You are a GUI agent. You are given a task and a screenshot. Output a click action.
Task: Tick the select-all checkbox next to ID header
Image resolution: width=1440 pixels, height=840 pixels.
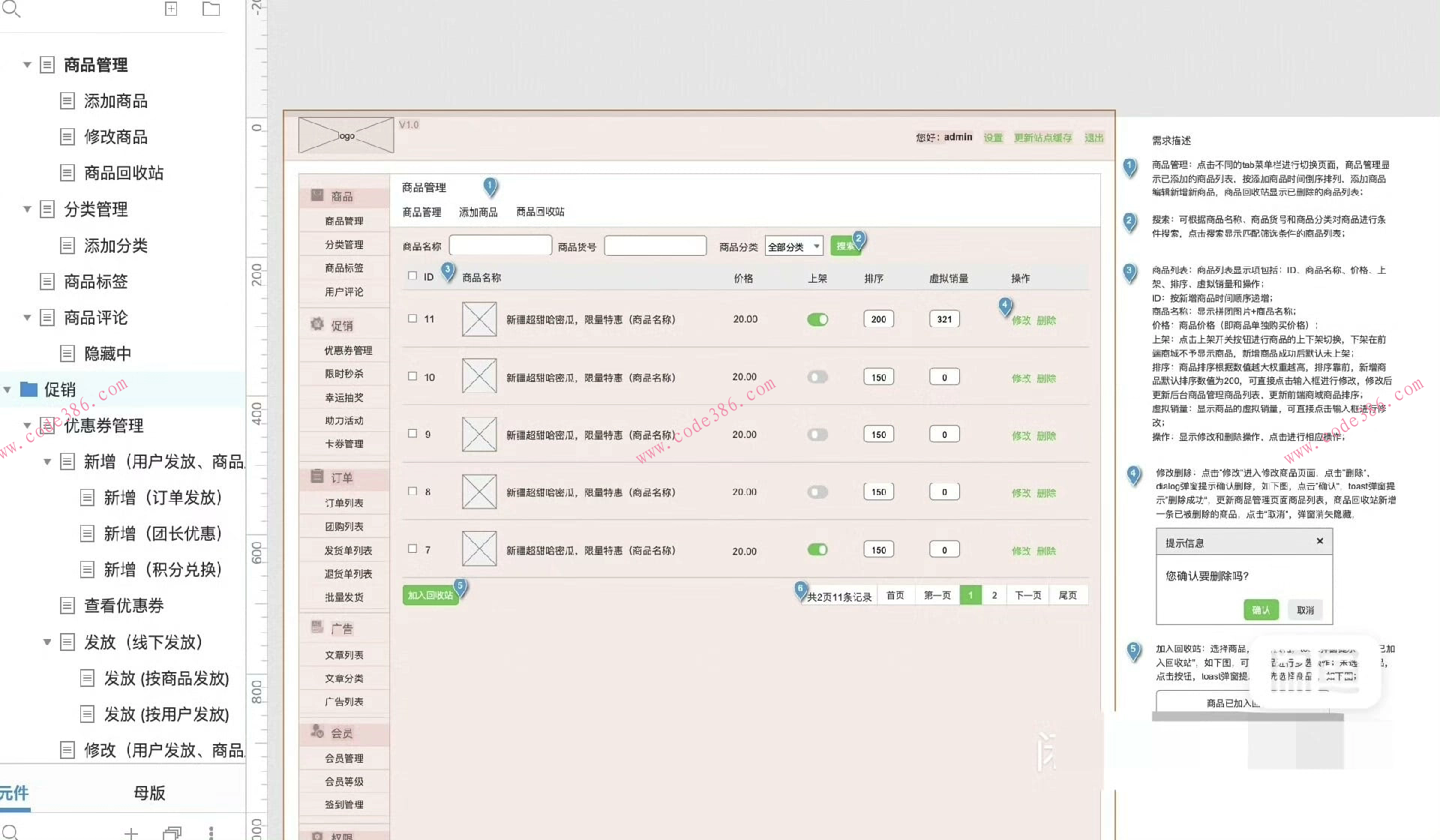[412, 276]
